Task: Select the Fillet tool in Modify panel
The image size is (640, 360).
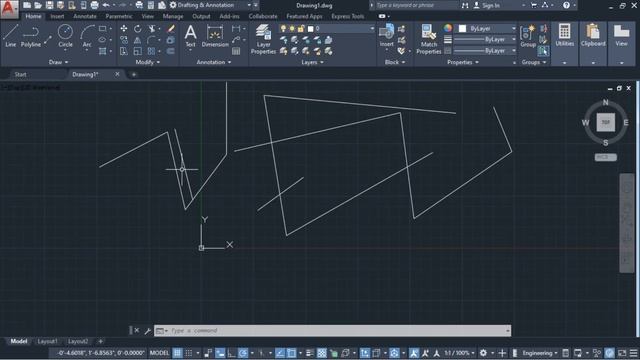Action: [x=152, y=40]
